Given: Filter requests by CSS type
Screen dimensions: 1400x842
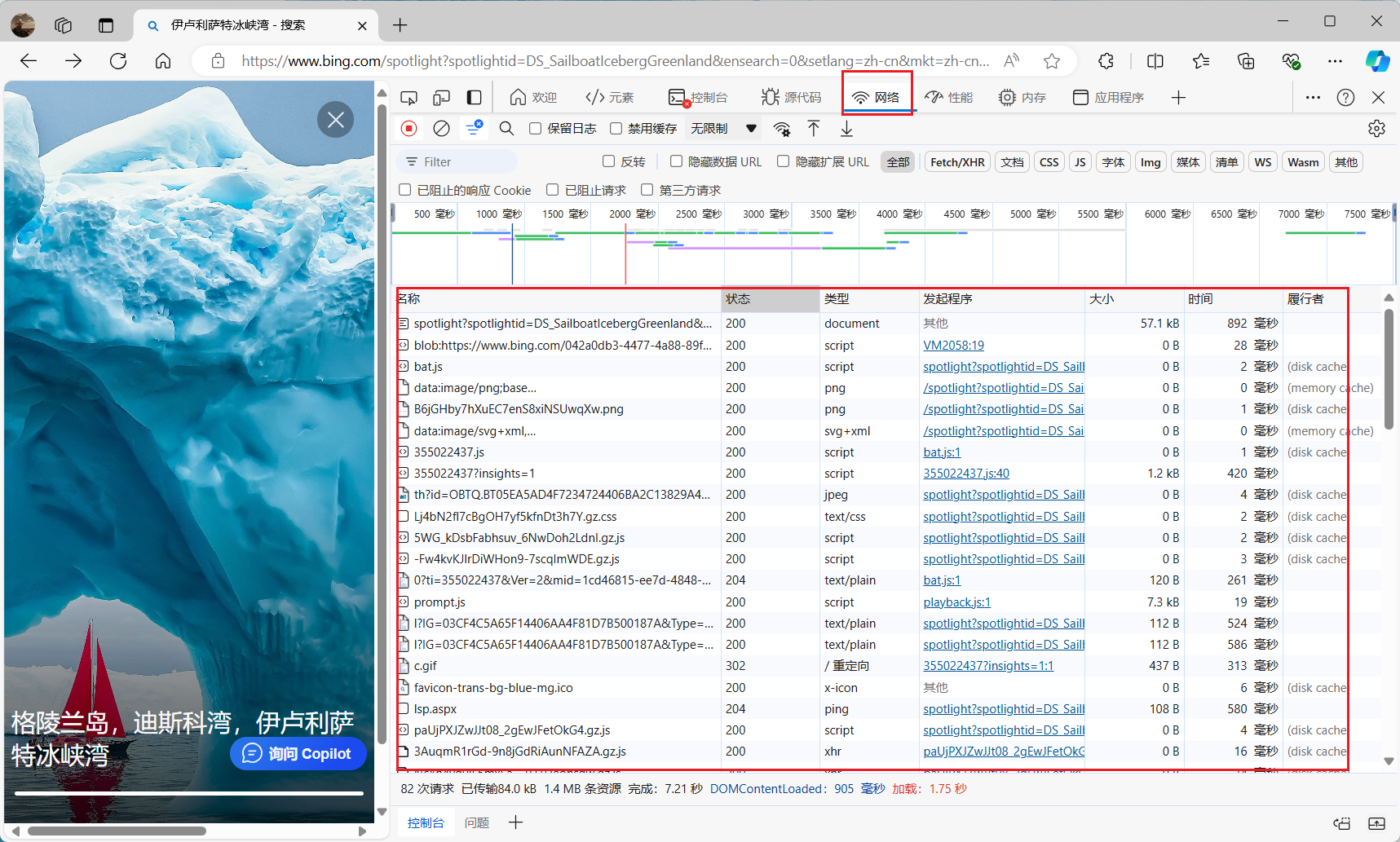Looking at the screenshot, I should click(1049, 162).
